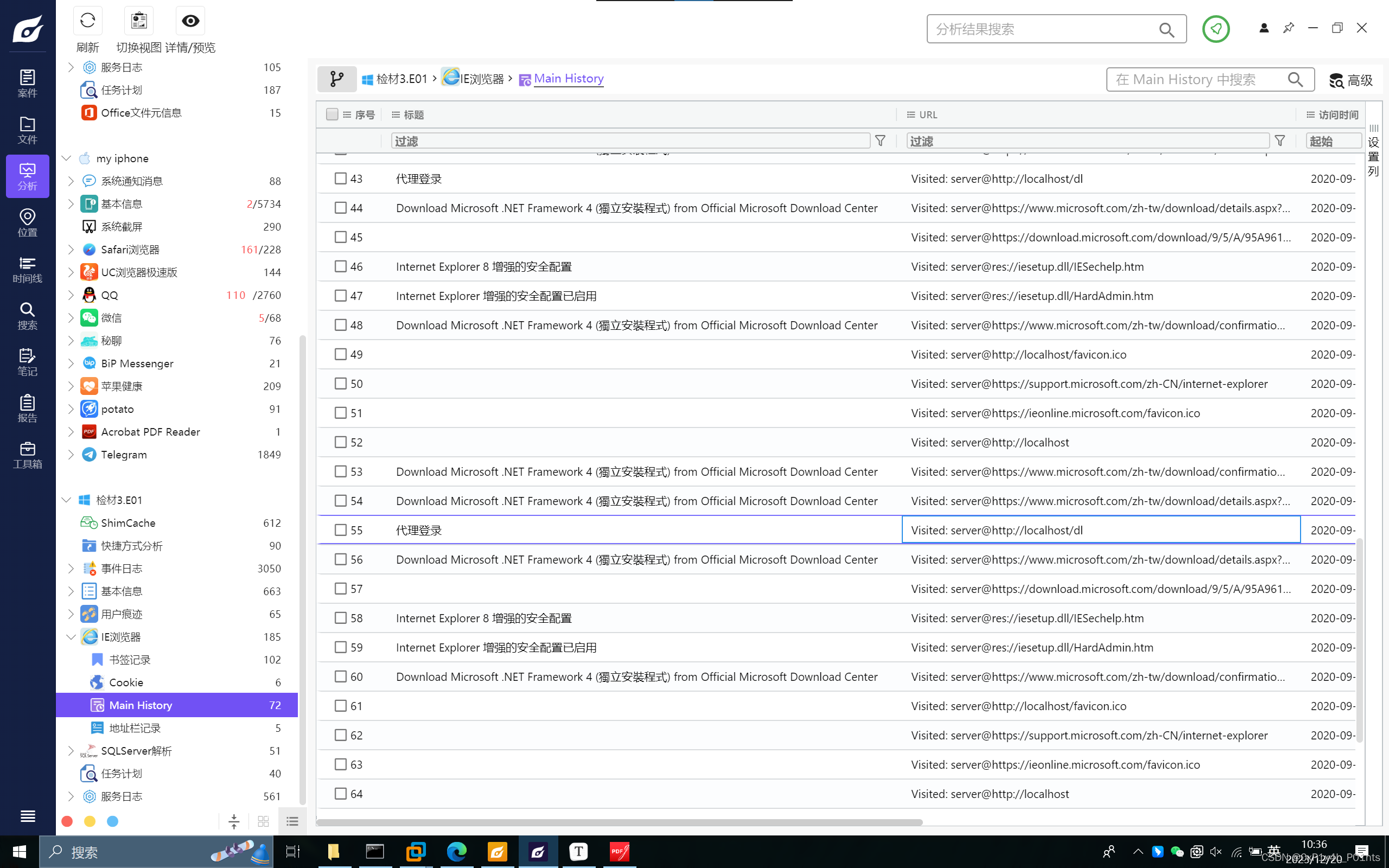Image resolution: width=1389 pixels, height=868 pixels.
Task: Click the hamburger menu at sidebar bottom
Action: click(28, 816)
